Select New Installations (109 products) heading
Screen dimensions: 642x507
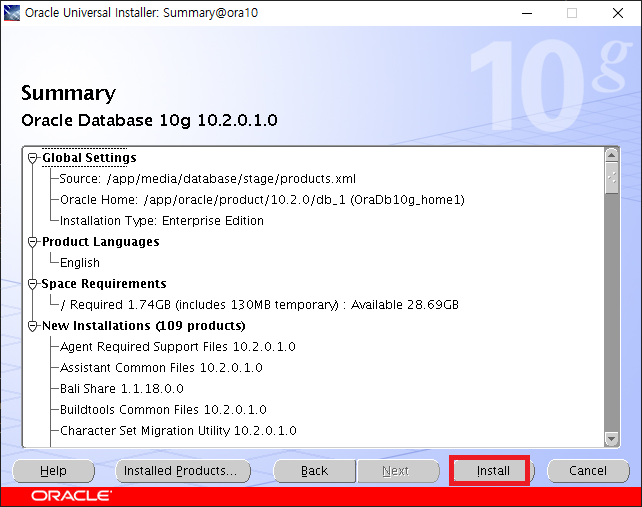[x=144, y=326]
